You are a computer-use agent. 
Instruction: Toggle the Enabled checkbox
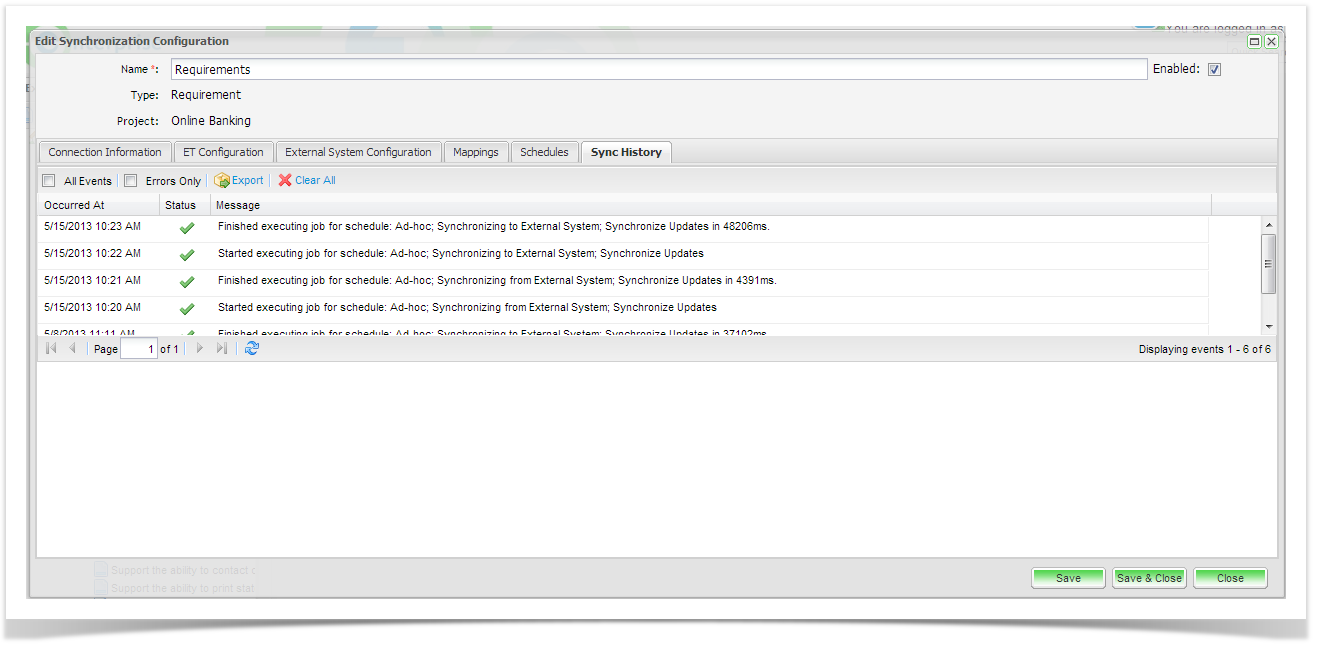pyautogui.click(x=1215, y=70)
